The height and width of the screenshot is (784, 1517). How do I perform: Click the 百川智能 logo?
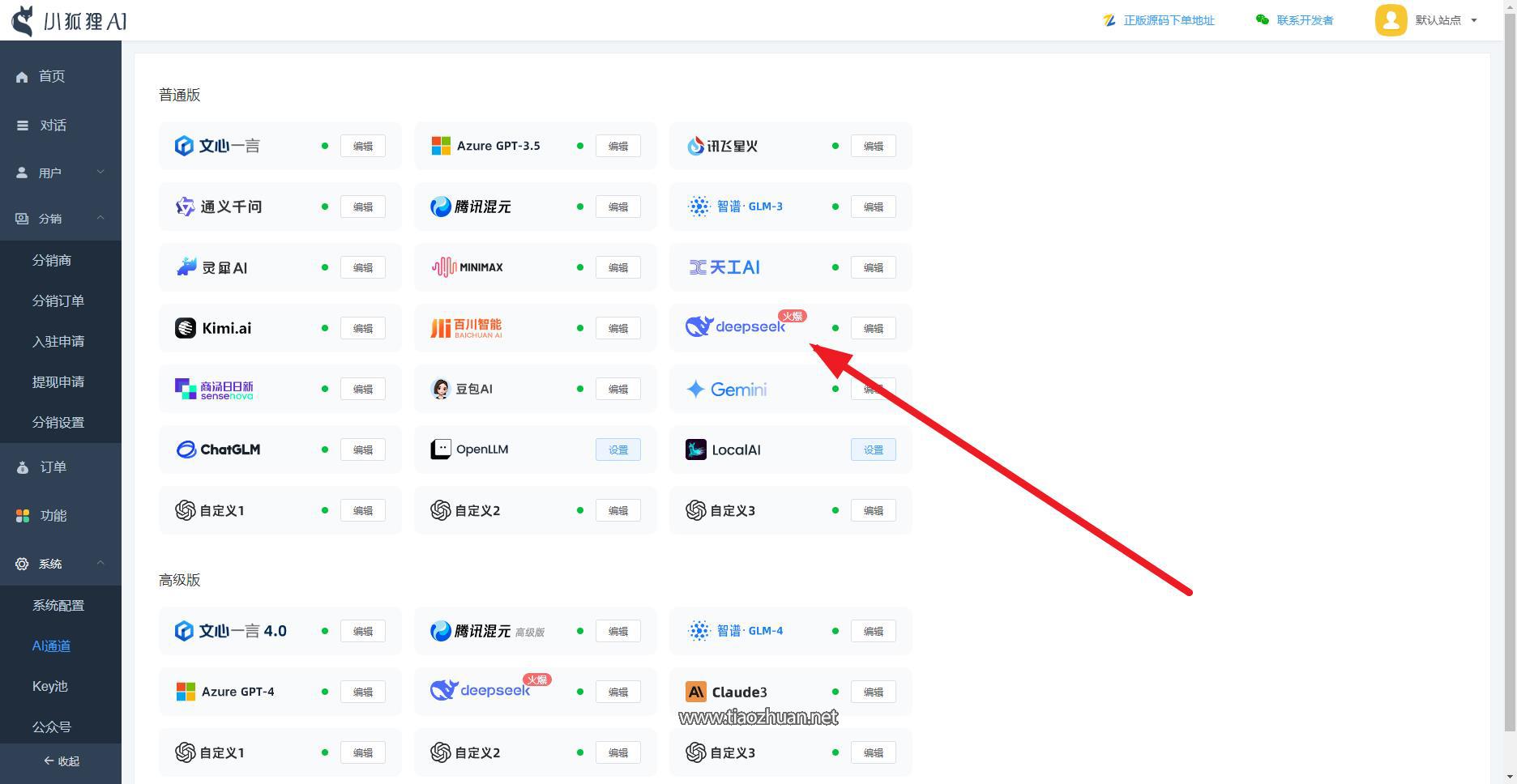click(x=466, y=328)
